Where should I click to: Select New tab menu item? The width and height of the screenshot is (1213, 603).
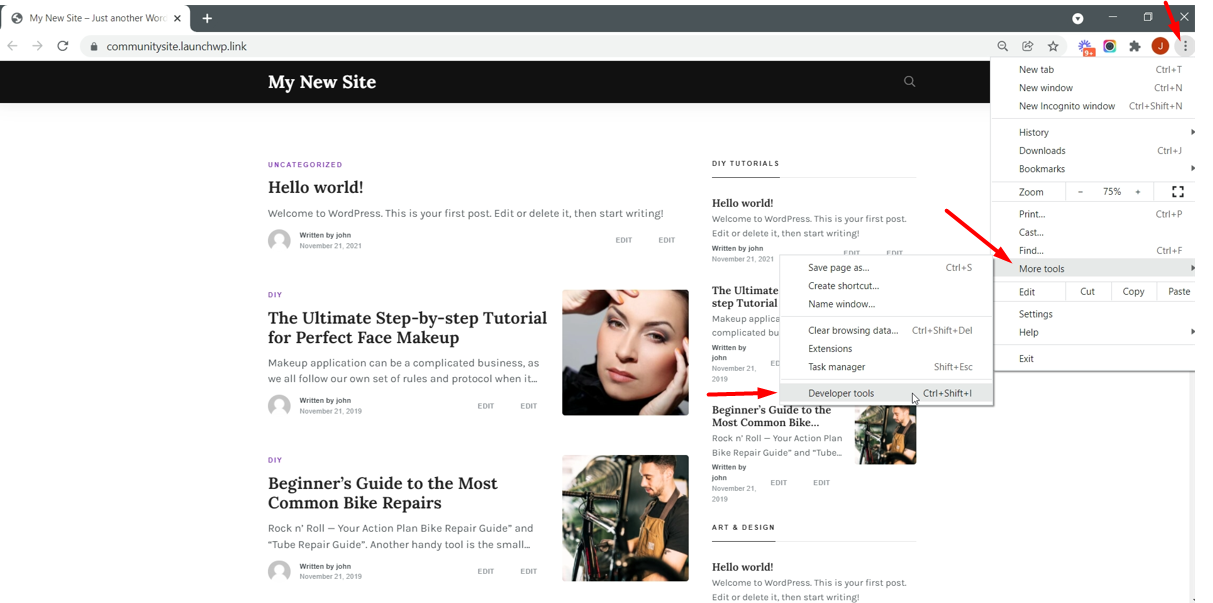[x=1092, y=70]
